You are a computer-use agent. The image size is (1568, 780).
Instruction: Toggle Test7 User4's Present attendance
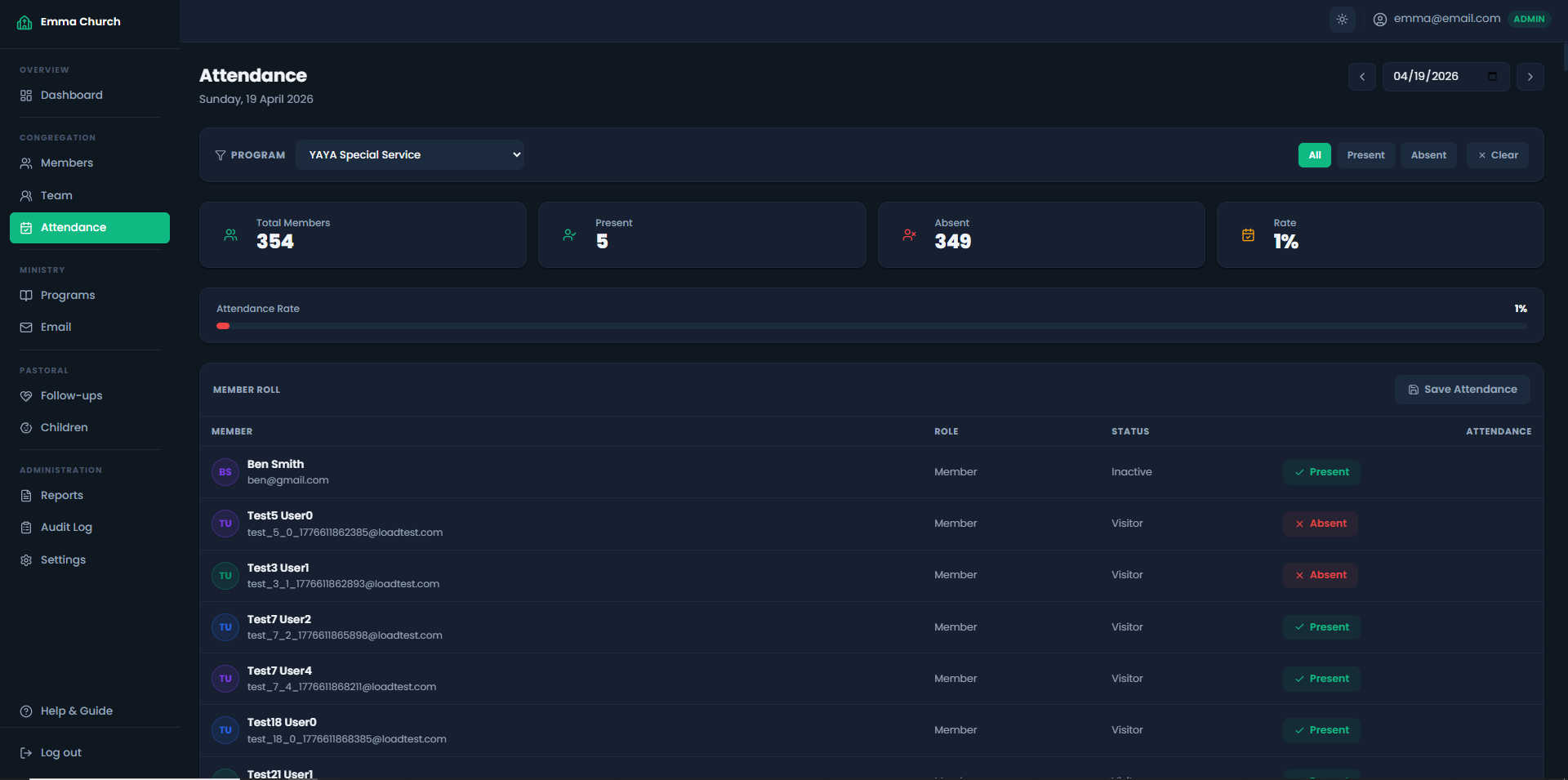tap(1321, 679)
